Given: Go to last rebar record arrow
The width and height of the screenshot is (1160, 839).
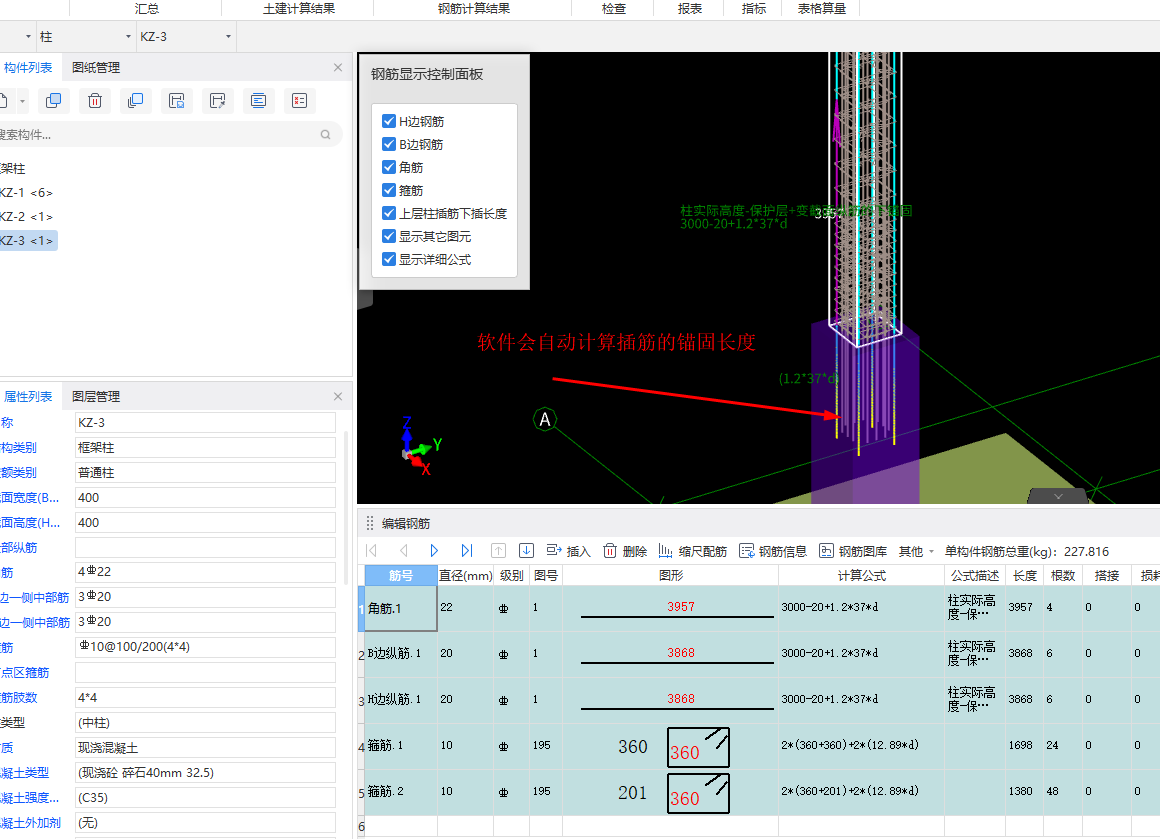Looking at the screenshot, I should coord(466,550).
